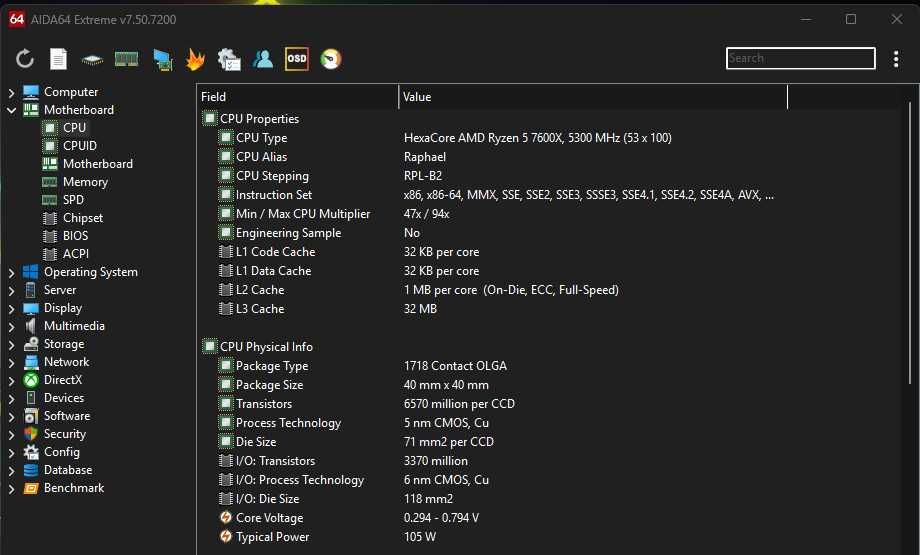920x555 pixels.
Task: Sort by the Value column header
Action: pyautogui.click(x=593, y=97)
